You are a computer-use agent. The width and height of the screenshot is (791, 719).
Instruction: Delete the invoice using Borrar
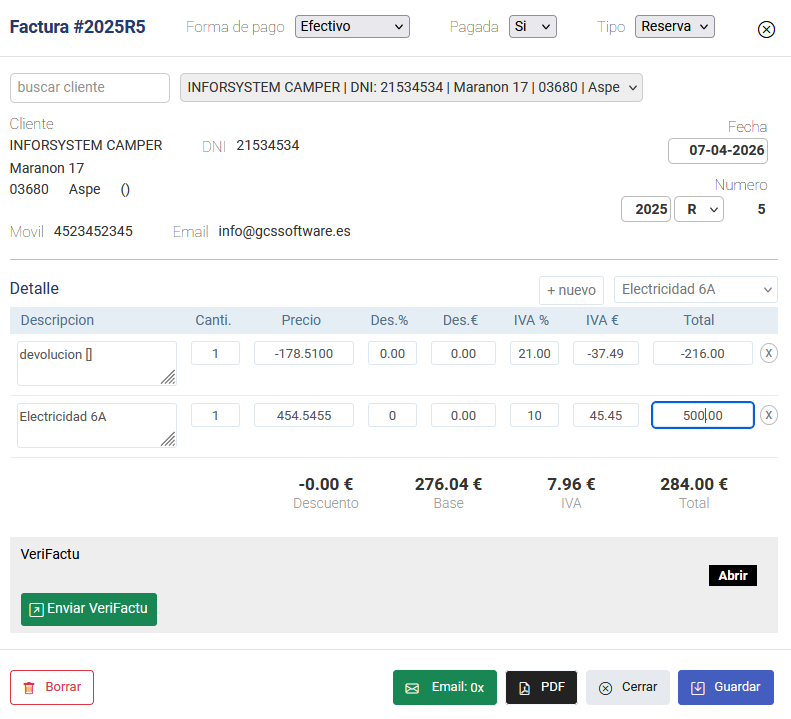[x=52, y=688]
